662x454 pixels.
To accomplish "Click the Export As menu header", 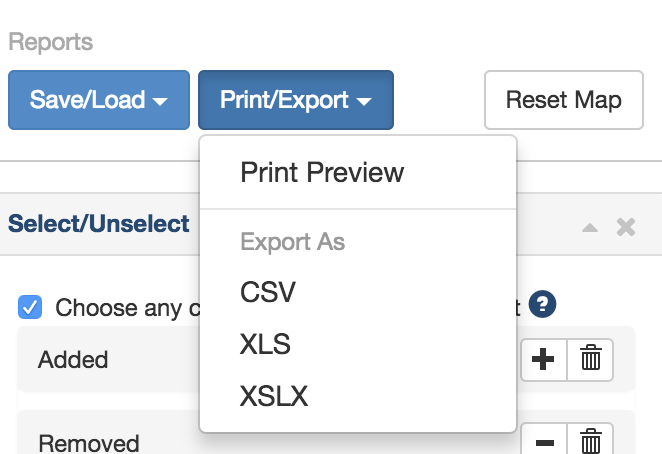I will (x=292, y=242).
